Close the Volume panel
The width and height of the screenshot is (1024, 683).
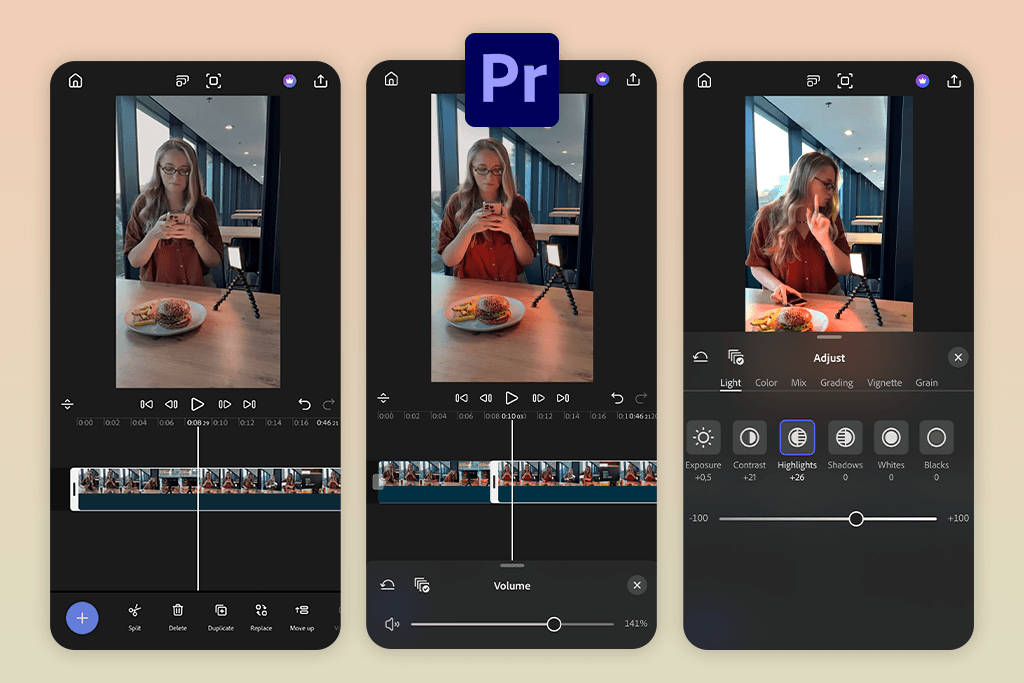(637, 585)
